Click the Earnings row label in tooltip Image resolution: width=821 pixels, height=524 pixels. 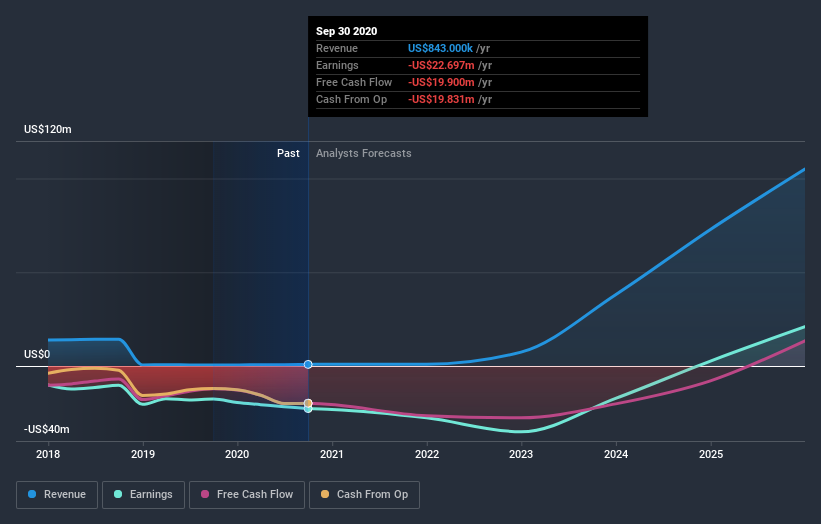pos(338,65)
